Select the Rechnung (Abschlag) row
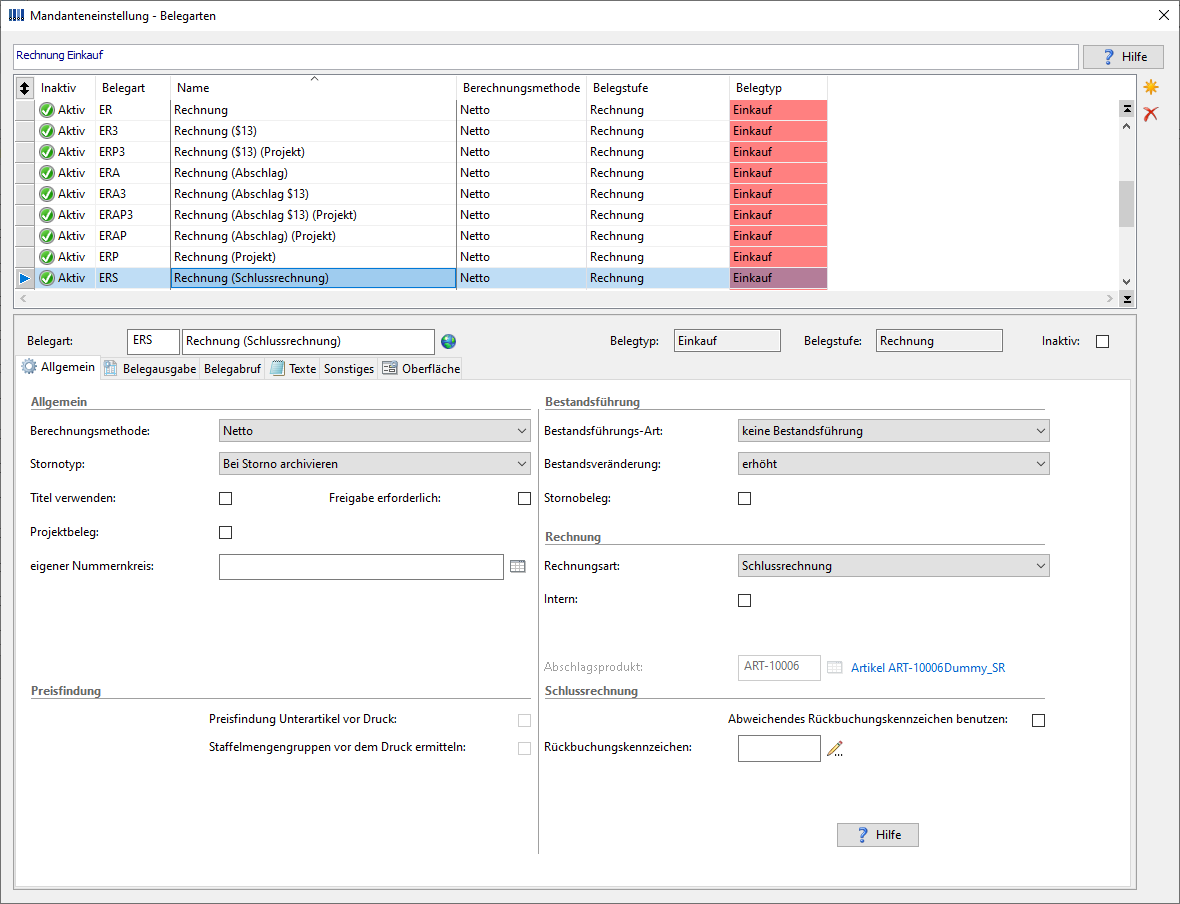Screen dimensions: 1180x904 [x=421, y=173]
